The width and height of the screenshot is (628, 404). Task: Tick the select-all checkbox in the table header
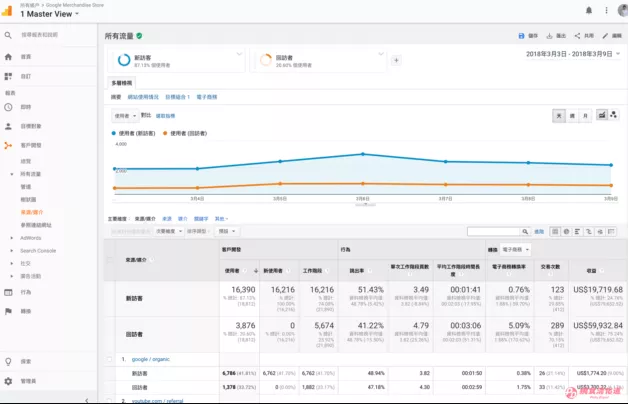coord(109,260)
